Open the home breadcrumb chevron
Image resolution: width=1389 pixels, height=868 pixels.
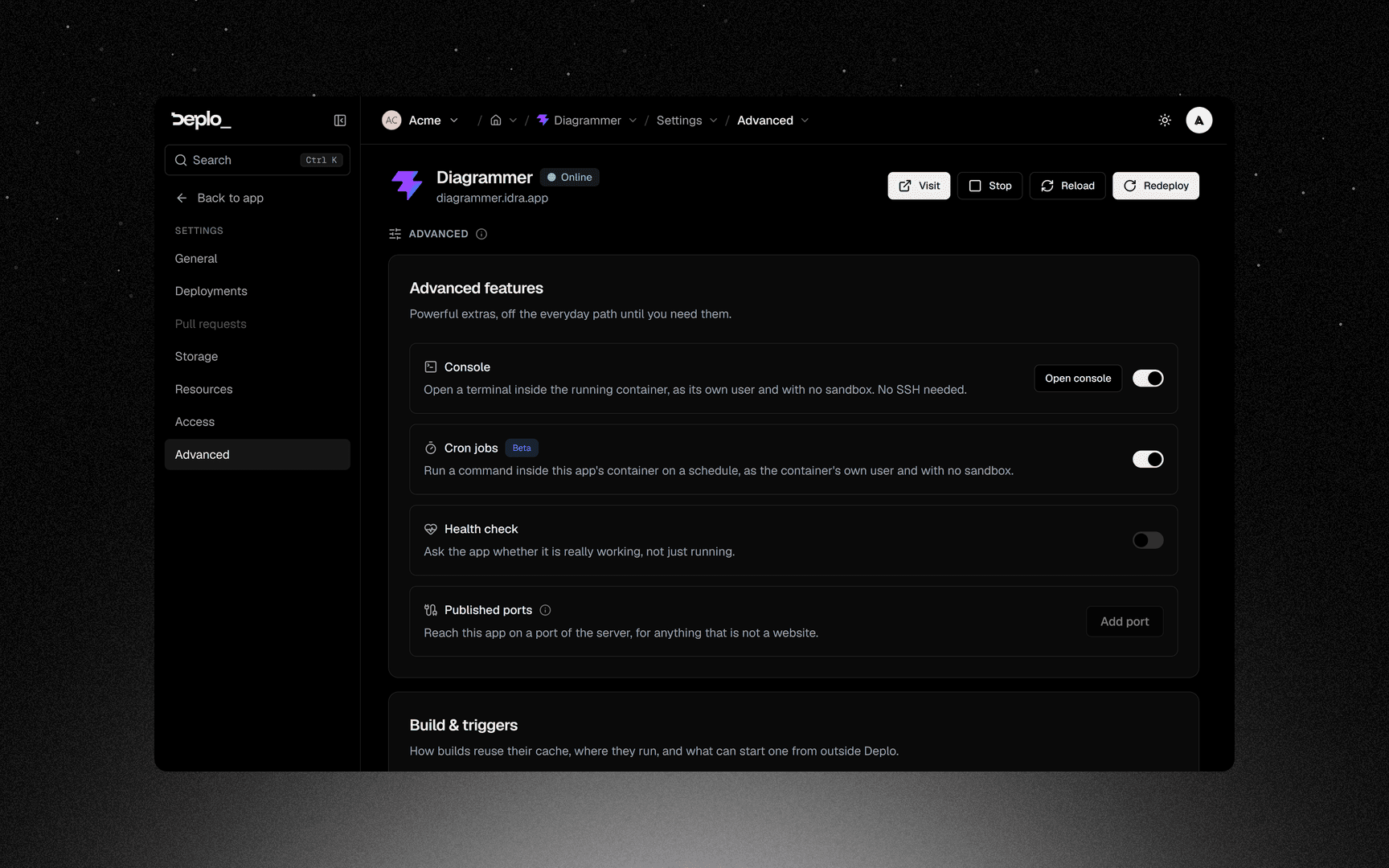513,121
